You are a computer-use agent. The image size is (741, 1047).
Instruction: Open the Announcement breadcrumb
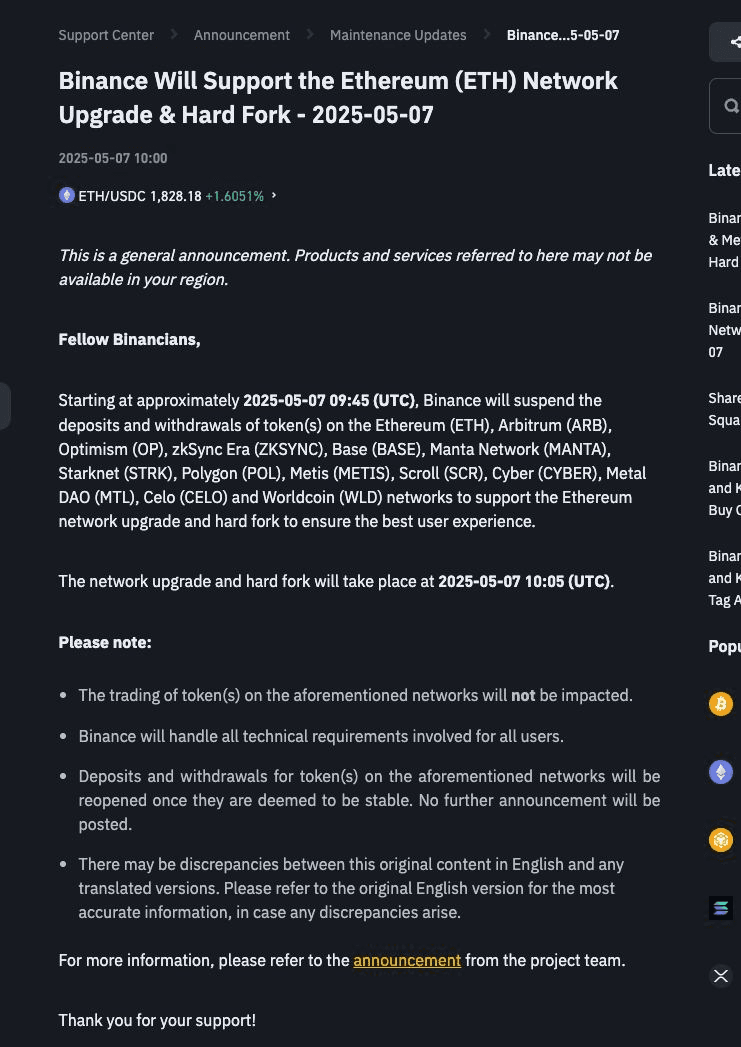click(x=242, y=35)
